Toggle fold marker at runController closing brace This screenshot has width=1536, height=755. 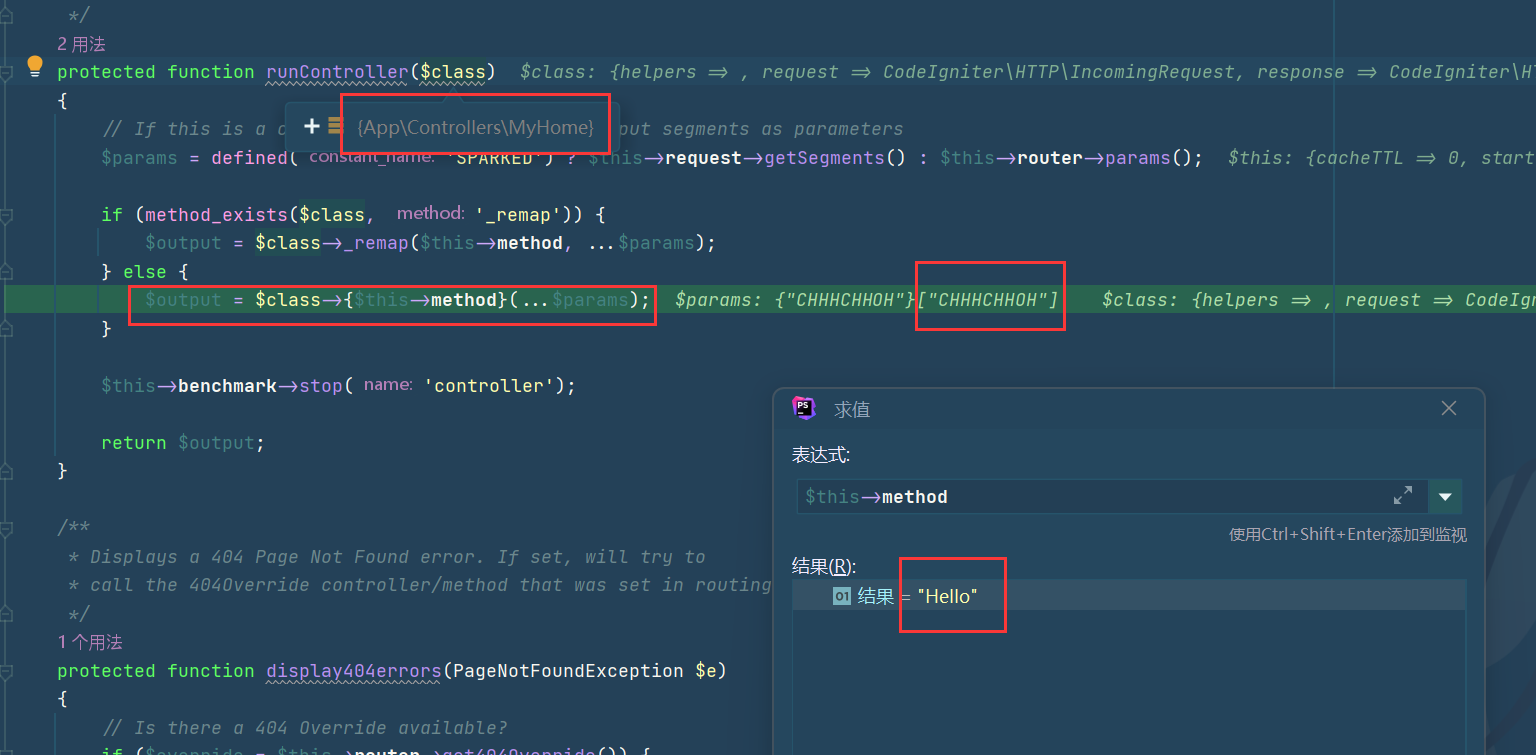pos(7,470)
